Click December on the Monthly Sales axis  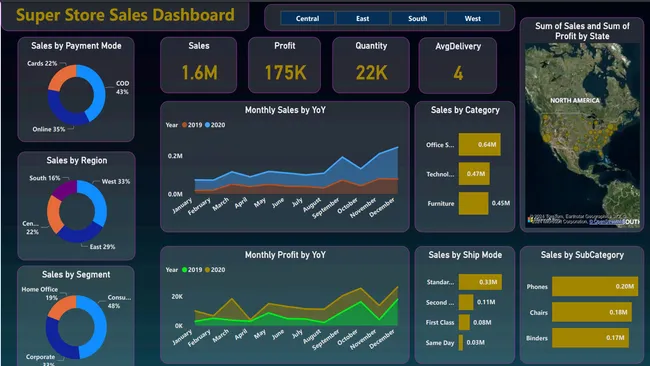[382, 207]
